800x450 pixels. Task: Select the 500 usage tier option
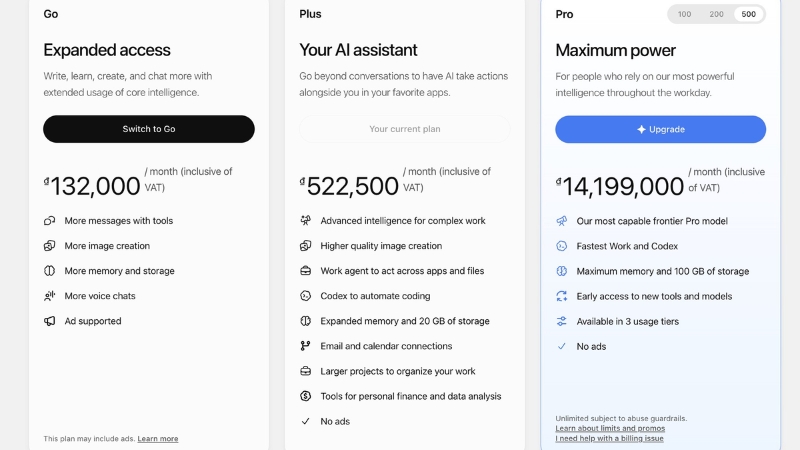pyautogui.click(x=748, y=14)
